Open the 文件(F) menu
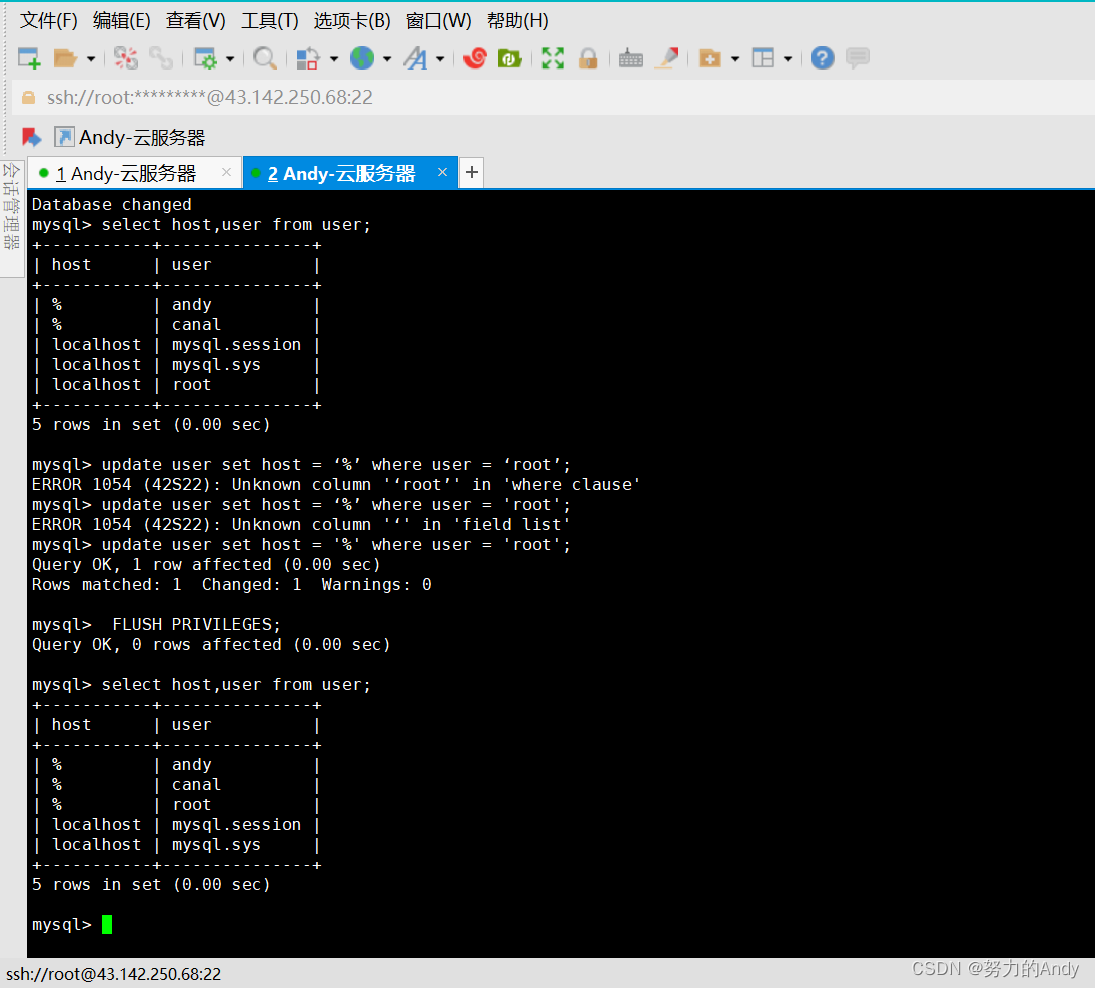The height and width of the screenshot is (988, 1095). coord(48,21)
